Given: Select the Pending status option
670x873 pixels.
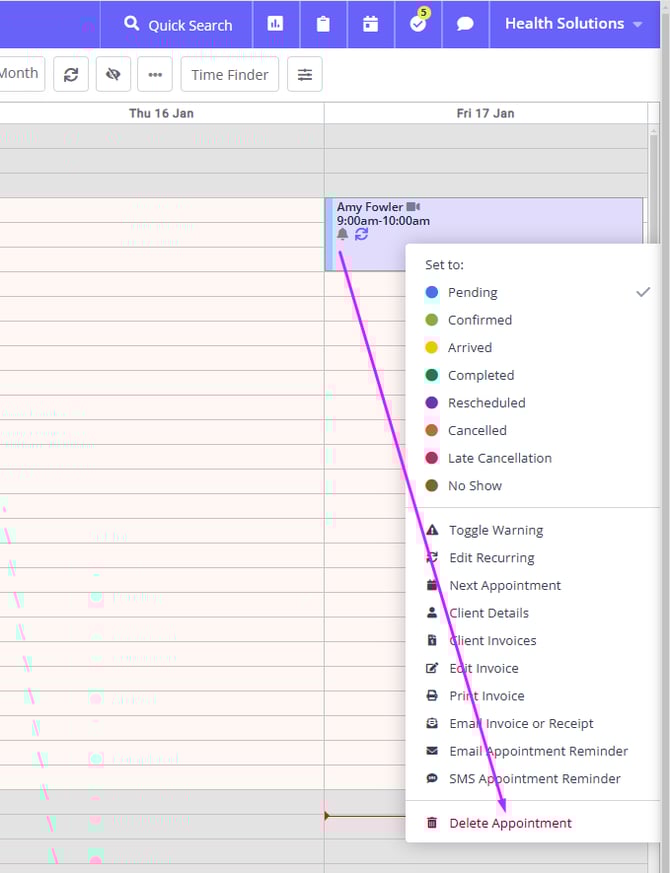Looking at the screenshot, I should tap(472, 292).
